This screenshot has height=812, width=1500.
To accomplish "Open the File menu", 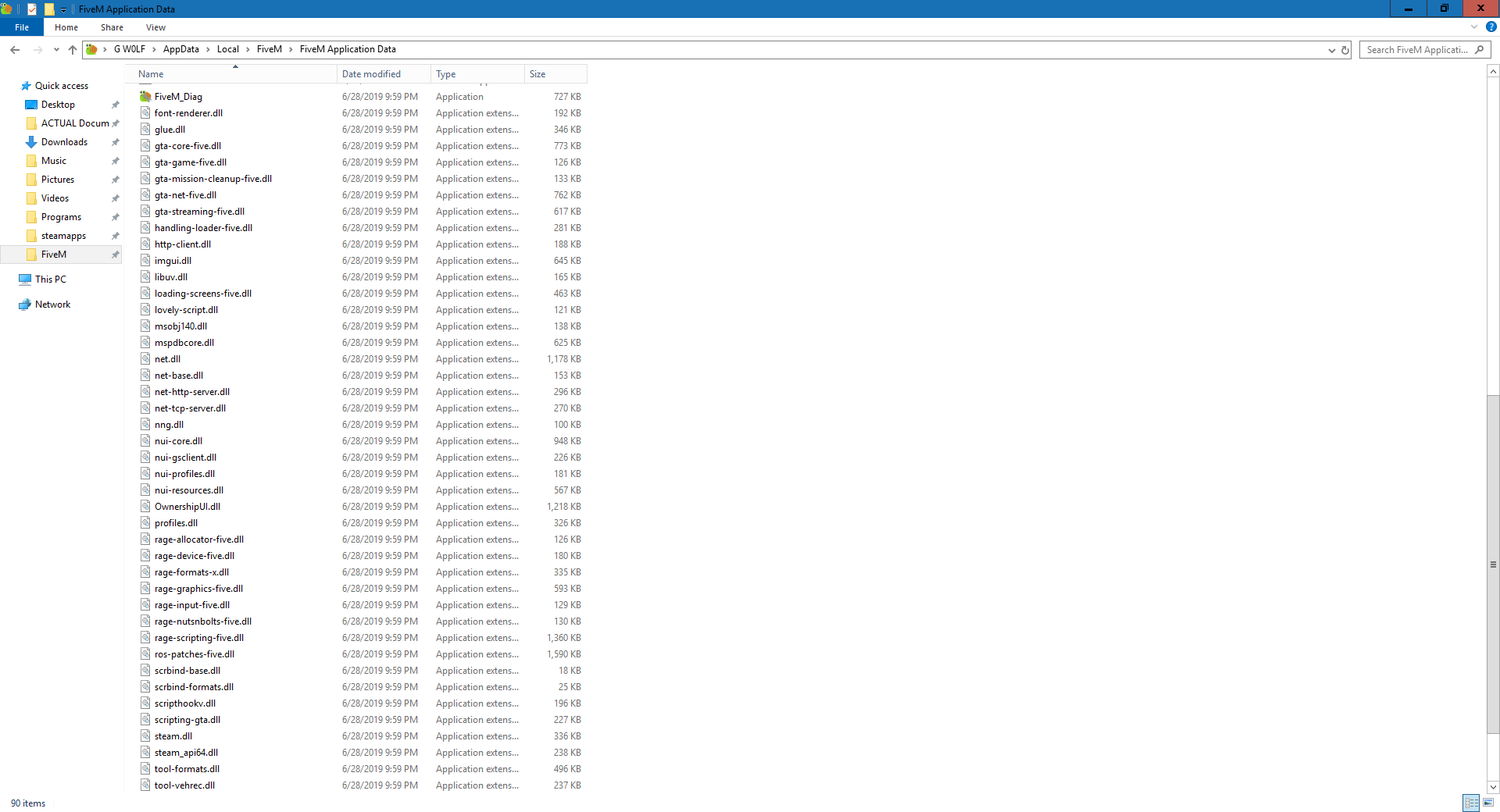I will click(22, 27).
